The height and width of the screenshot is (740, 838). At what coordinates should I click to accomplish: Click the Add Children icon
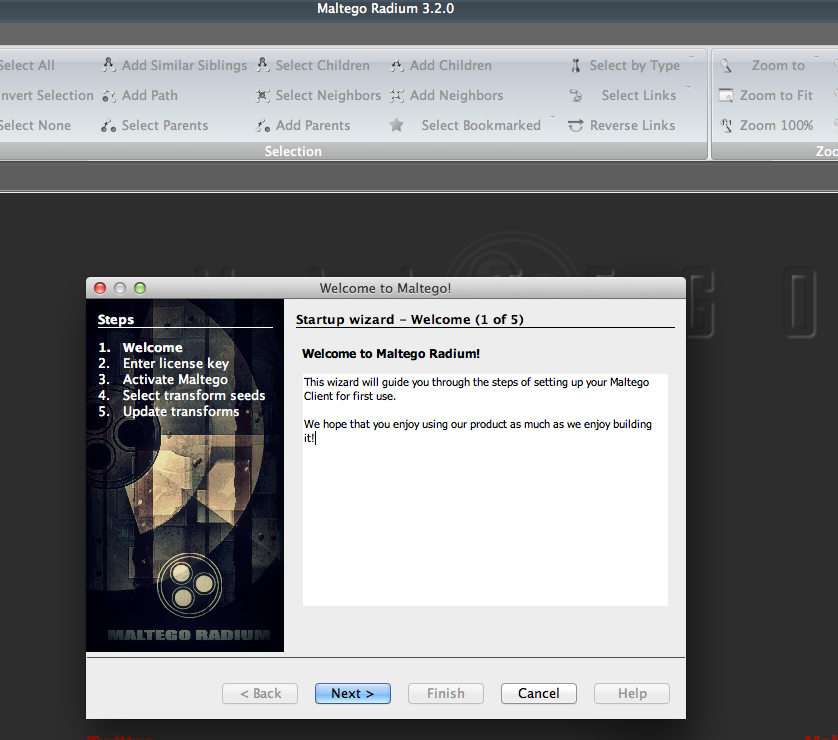(x=397, y=65)
